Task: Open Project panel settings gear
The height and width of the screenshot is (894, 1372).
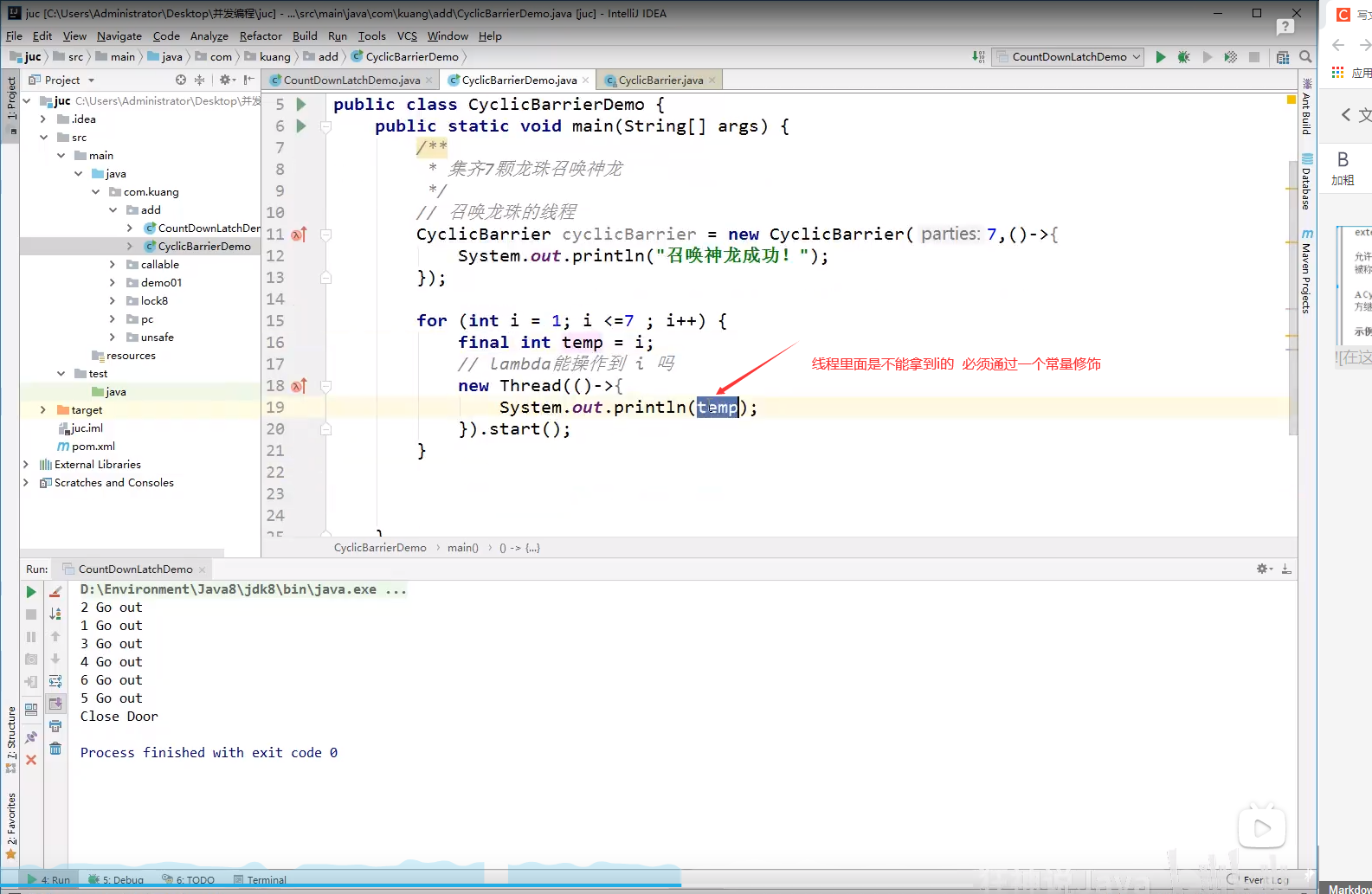Action: tap(226, 80)
